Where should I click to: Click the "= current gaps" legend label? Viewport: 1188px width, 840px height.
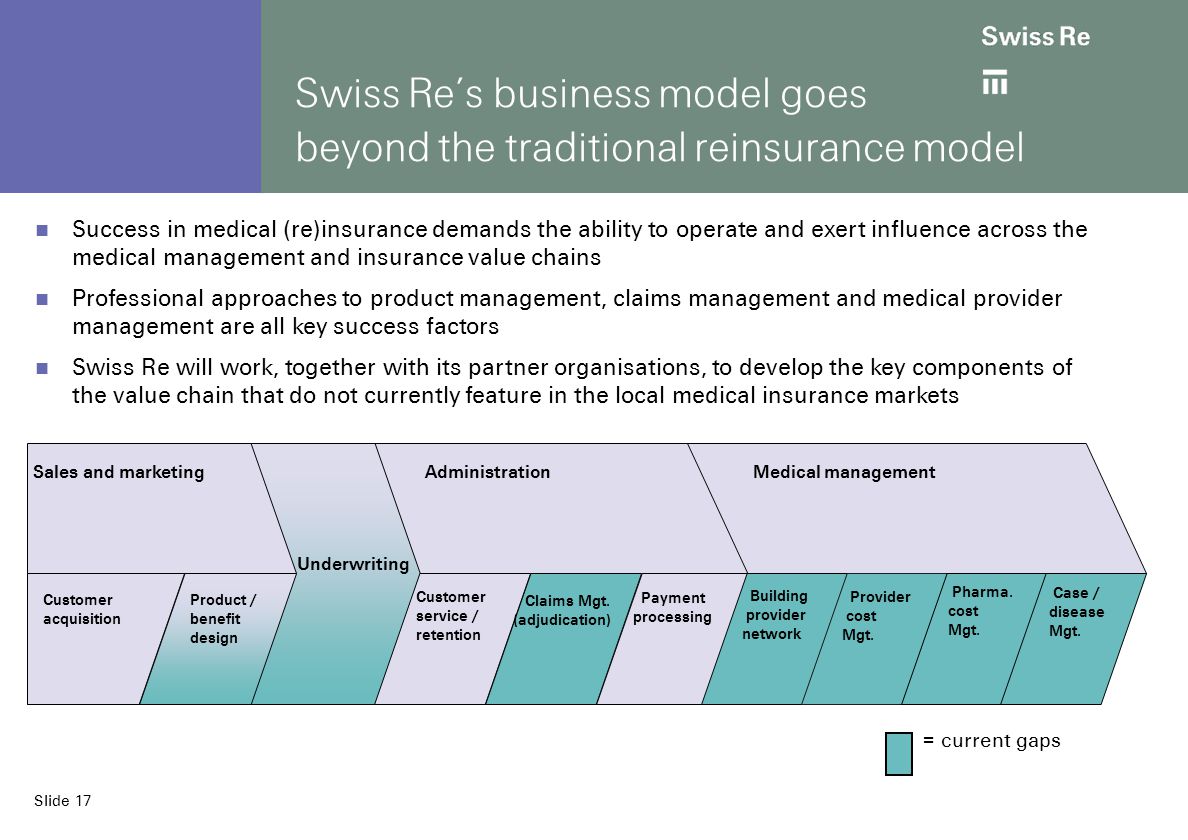992,741
